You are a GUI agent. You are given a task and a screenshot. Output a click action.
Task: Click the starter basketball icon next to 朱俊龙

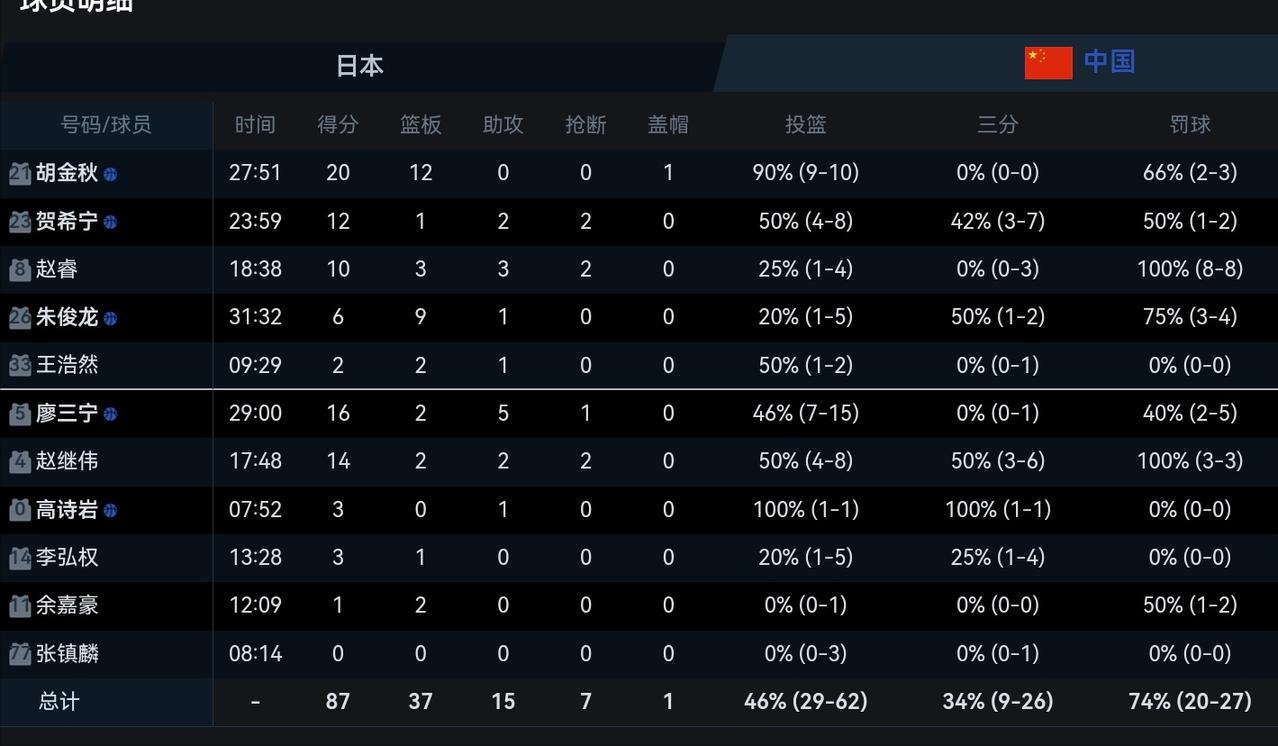pos(110,318)
